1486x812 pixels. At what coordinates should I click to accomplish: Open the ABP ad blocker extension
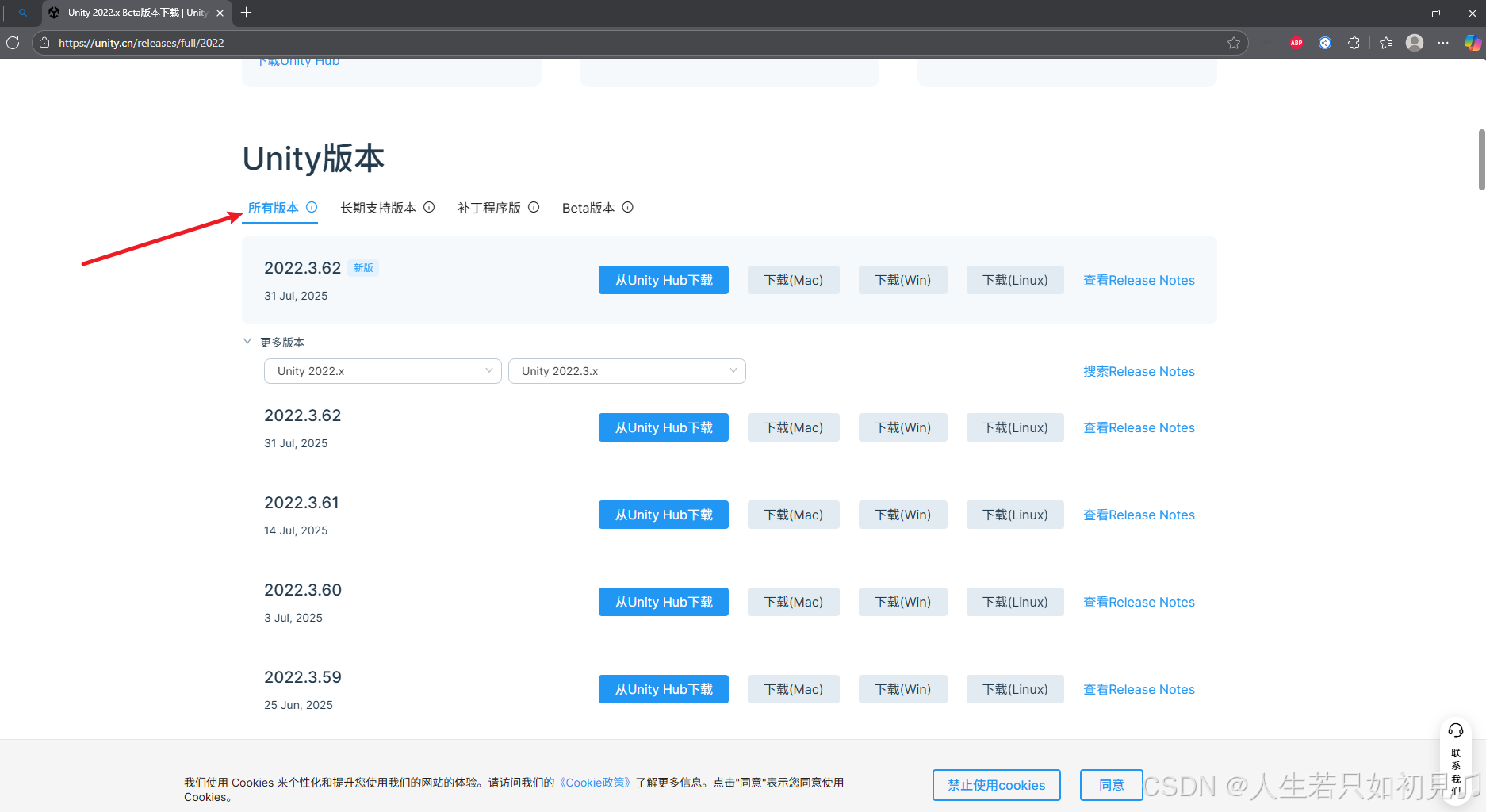tap(1296, 43)
